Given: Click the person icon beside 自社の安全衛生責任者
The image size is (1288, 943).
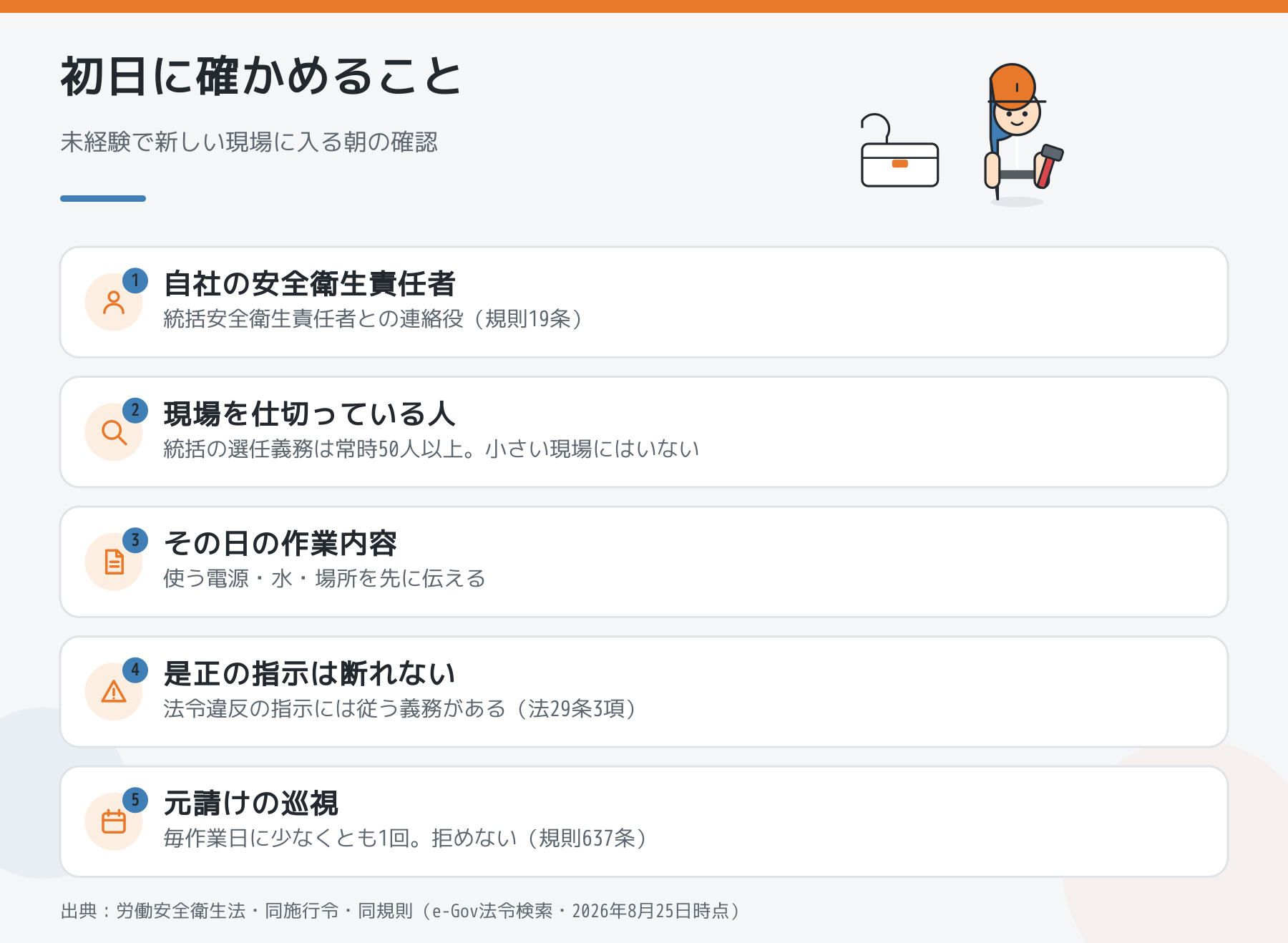Looking at the screenshot, I should [x=114, y=303].
